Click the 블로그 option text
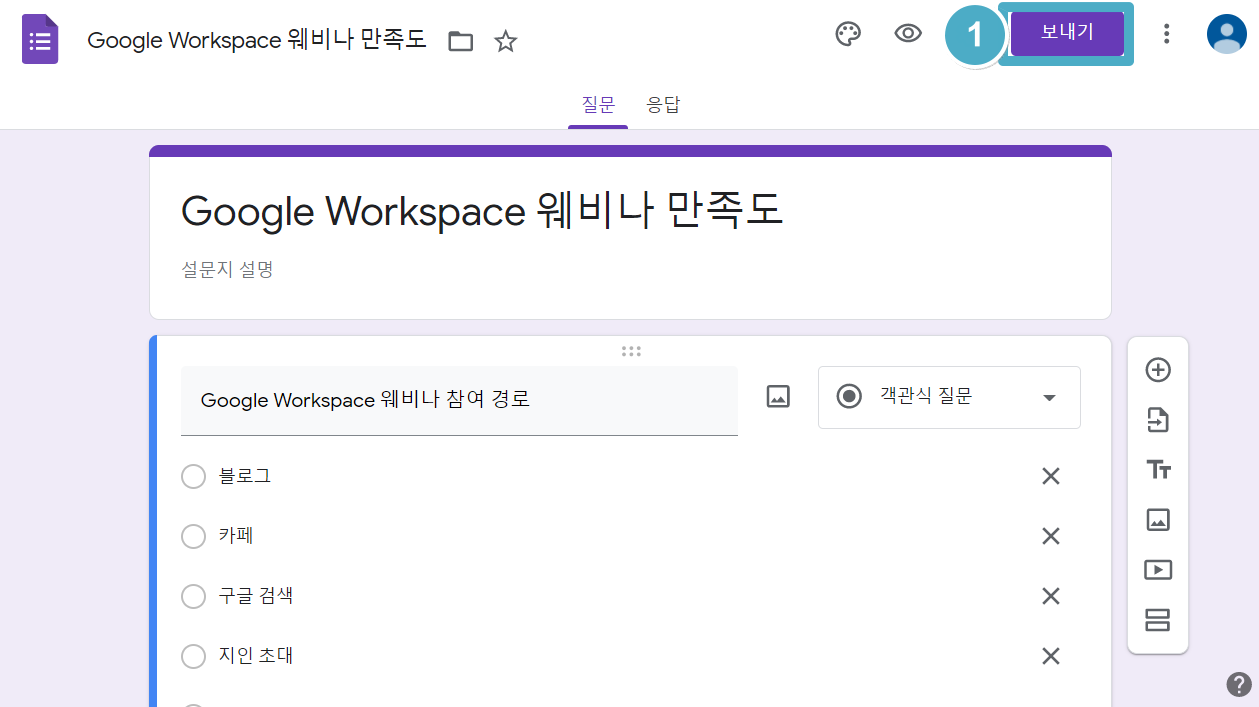Screen dimensions: 1259x707 coord(245,476)
